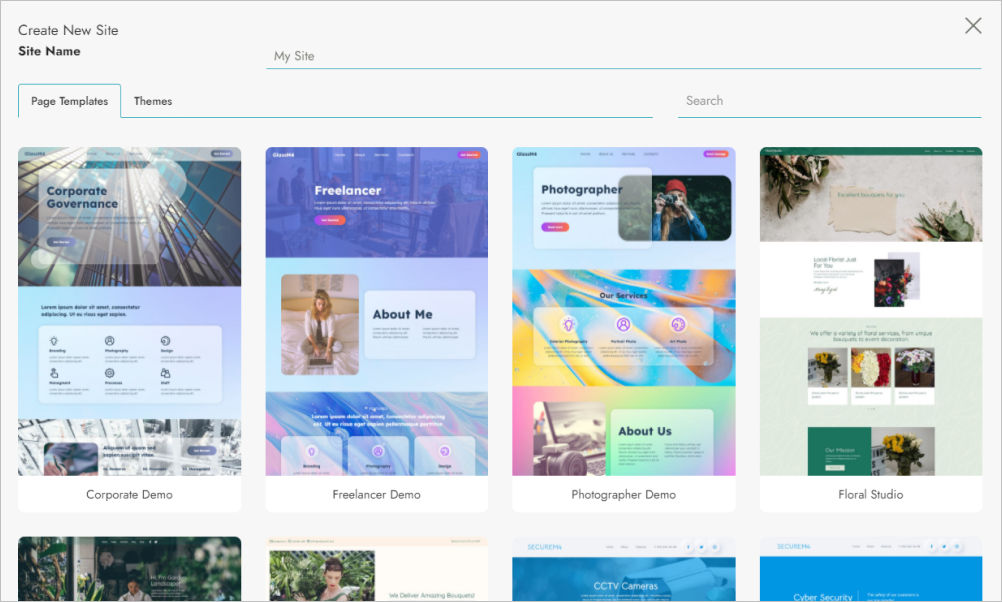Screen dimensions: 1002x602
Task: Click the Our Services section in Photographer preview
Action: 623,296
